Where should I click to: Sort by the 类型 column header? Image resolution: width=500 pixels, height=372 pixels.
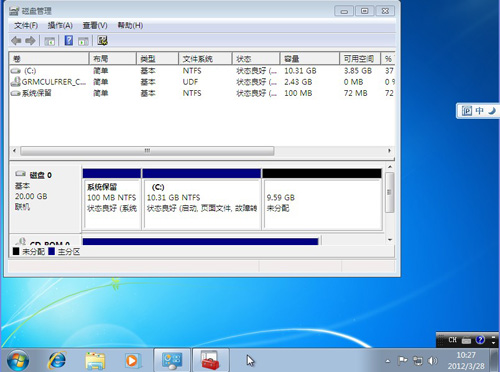point(158,59)
